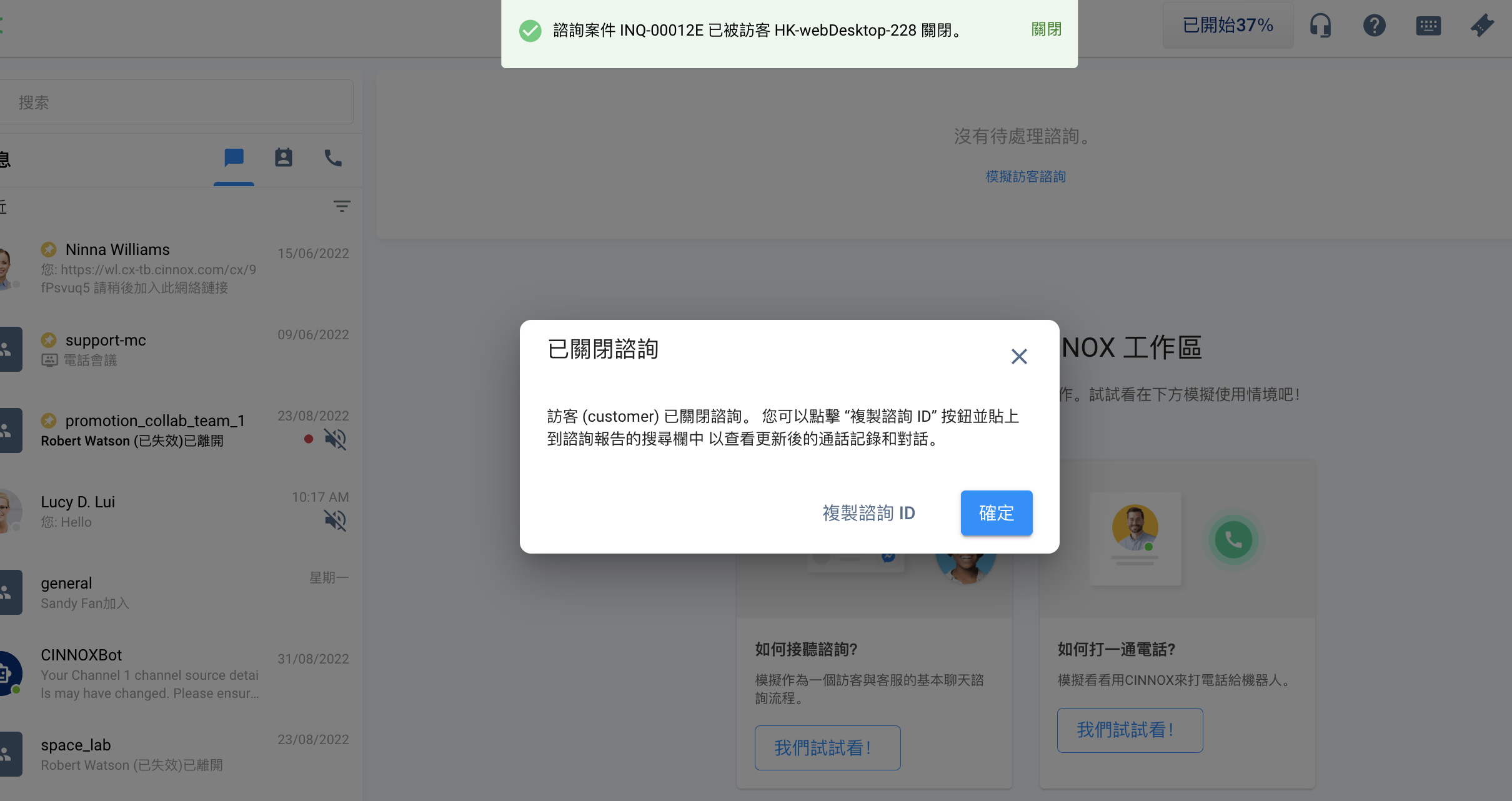Click the 搜索 search field

tap(176, 102)
